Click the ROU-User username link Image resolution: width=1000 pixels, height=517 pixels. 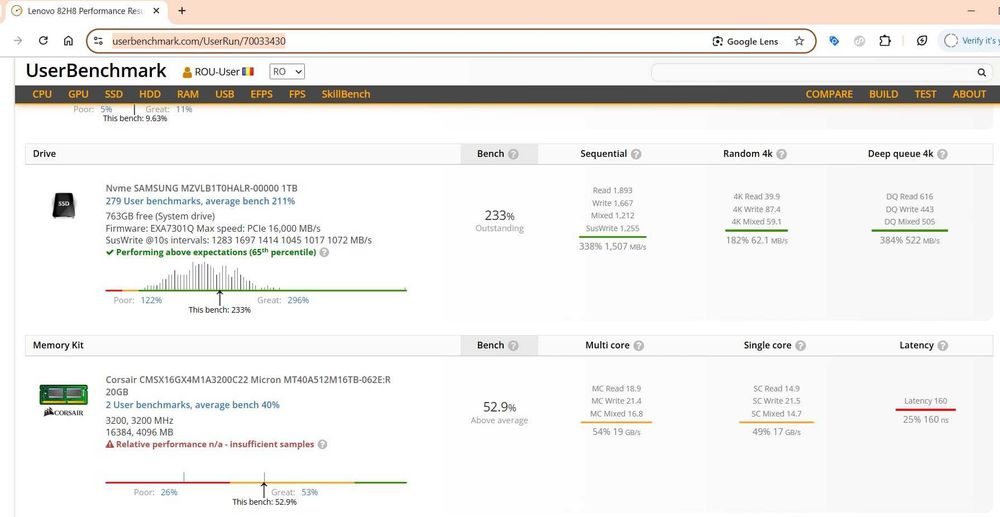[217, 72]
